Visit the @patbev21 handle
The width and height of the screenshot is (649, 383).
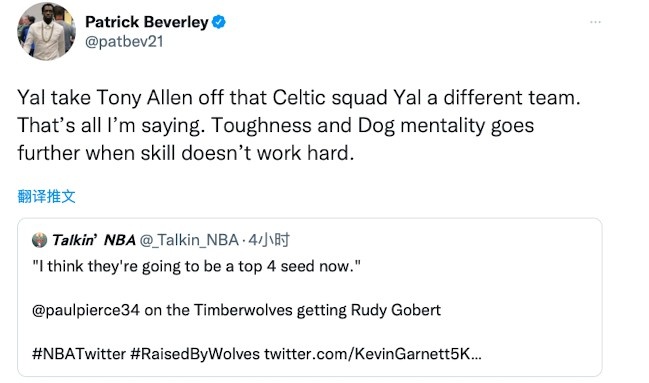click(124, 42)
